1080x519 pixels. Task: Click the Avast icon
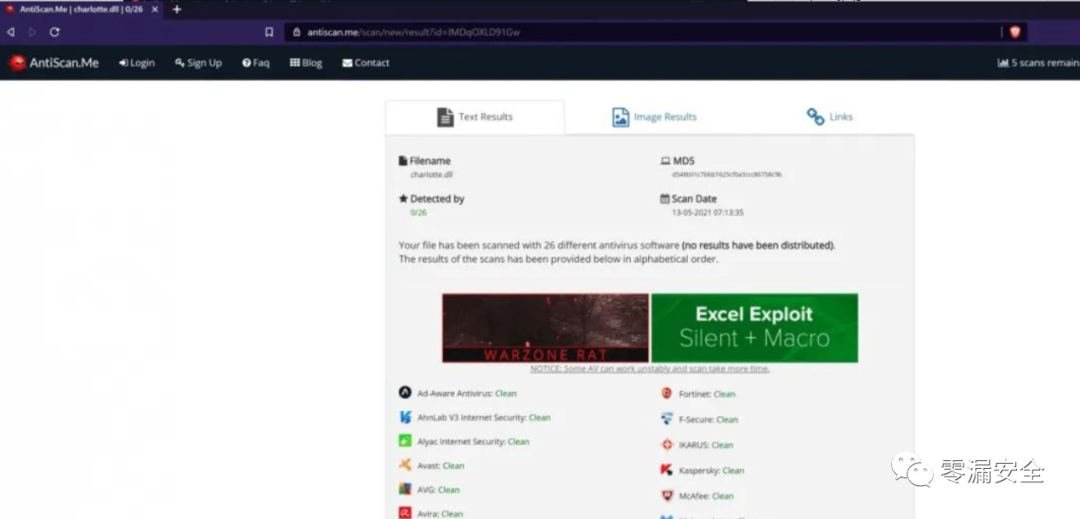coord(405,465)
